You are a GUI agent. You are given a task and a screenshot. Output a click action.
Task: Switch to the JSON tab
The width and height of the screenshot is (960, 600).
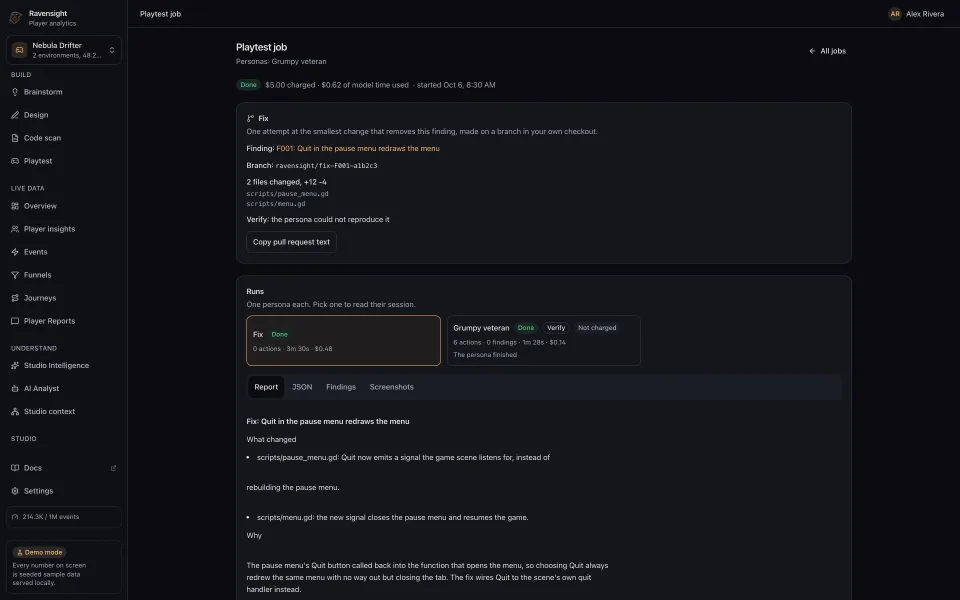click(x=302, y=387)
